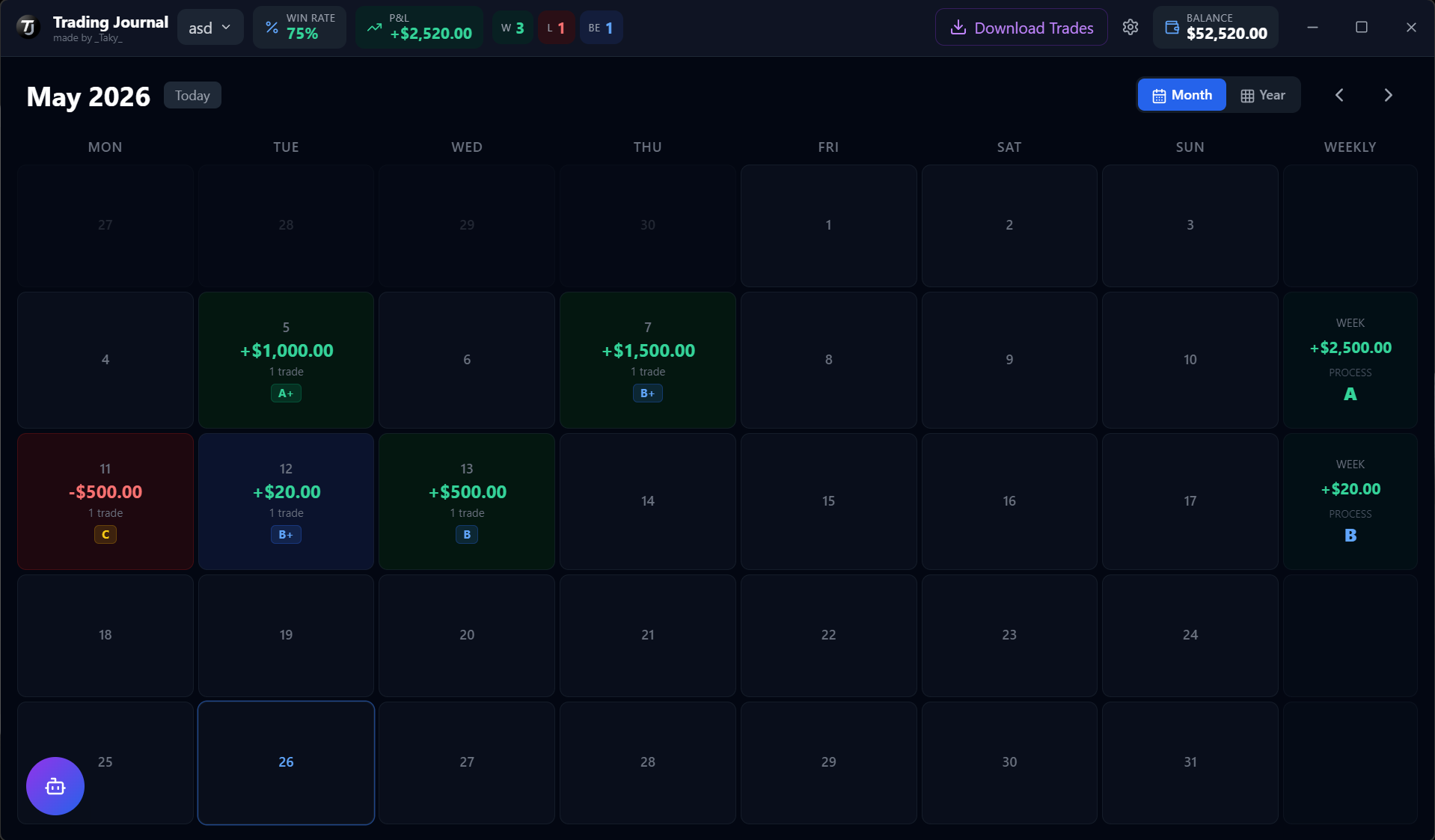Screen dimensions: 1435x840
Task: Click the B+ grade badge on May 12
Action: pyautogui.click(x=286, y=534)
